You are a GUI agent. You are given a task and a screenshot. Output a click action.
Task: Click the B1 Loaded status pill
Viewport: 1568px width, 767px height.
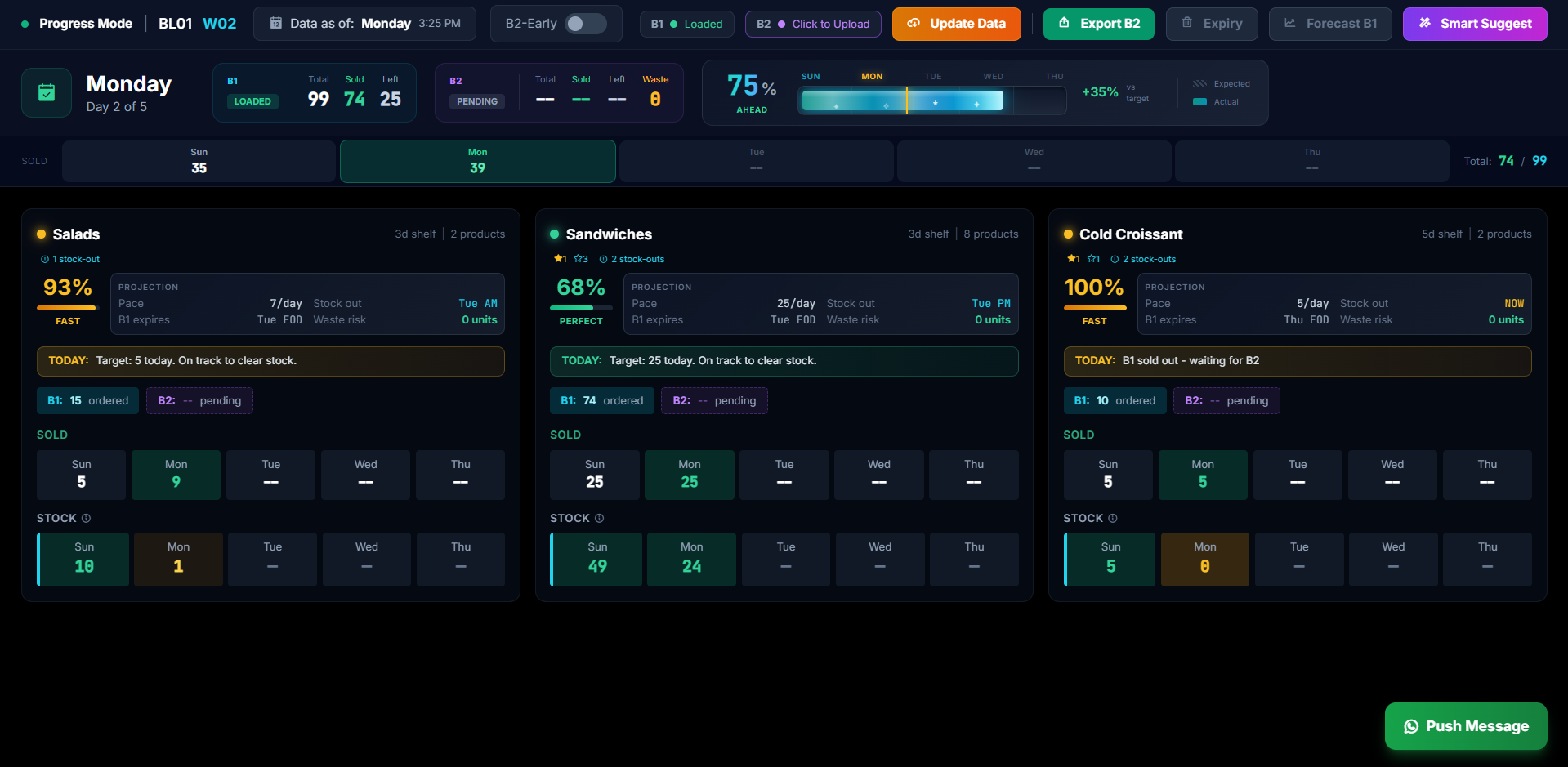(x=686, y=24)
